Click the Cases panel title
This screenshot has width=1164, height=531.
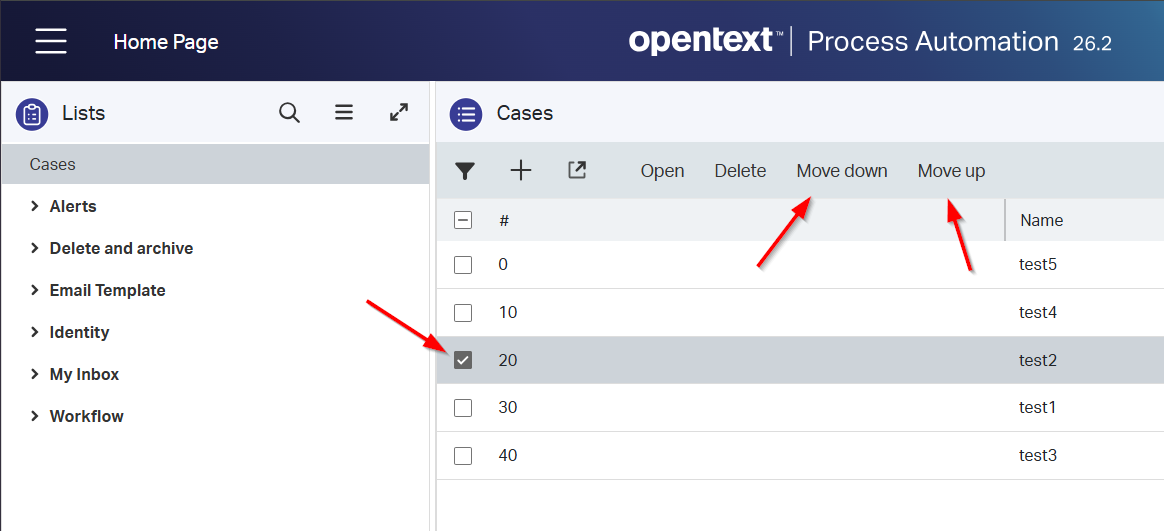[525, 114]
